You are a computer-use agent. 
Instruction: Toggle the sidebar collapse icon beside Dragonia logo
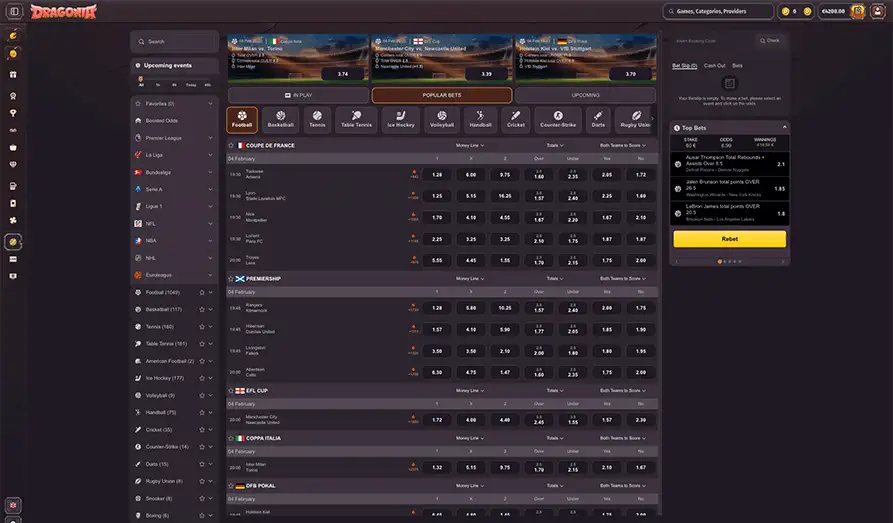pos(14,11)
